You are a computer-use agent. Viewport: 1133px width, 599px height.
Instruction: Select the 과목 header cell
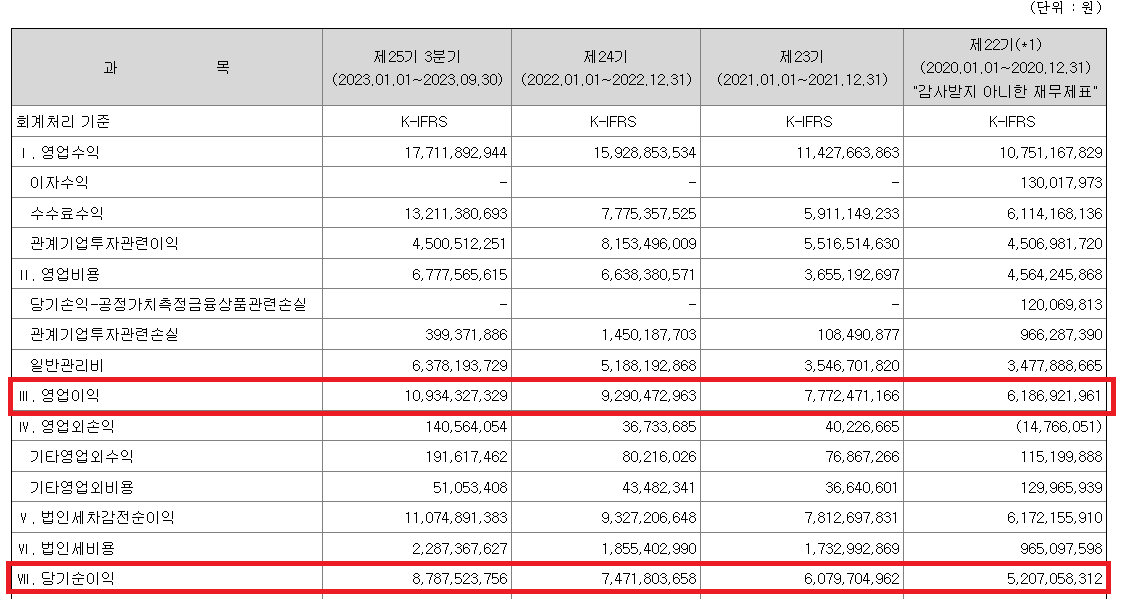click(x=166, y=67)
